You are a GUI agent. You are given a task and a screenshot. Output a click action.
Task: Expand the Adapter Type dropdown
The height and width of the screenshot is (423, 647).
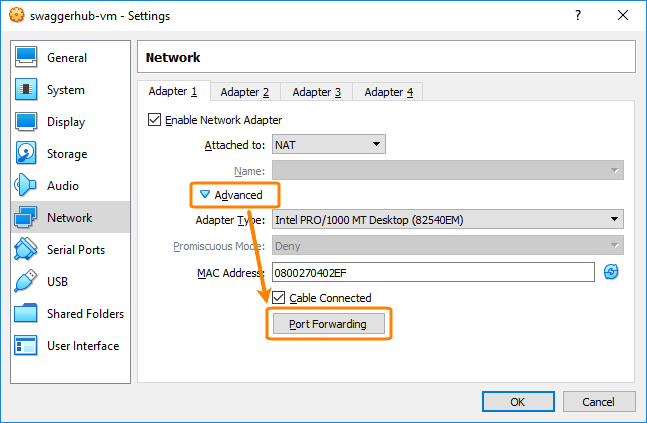pos(447,220)
